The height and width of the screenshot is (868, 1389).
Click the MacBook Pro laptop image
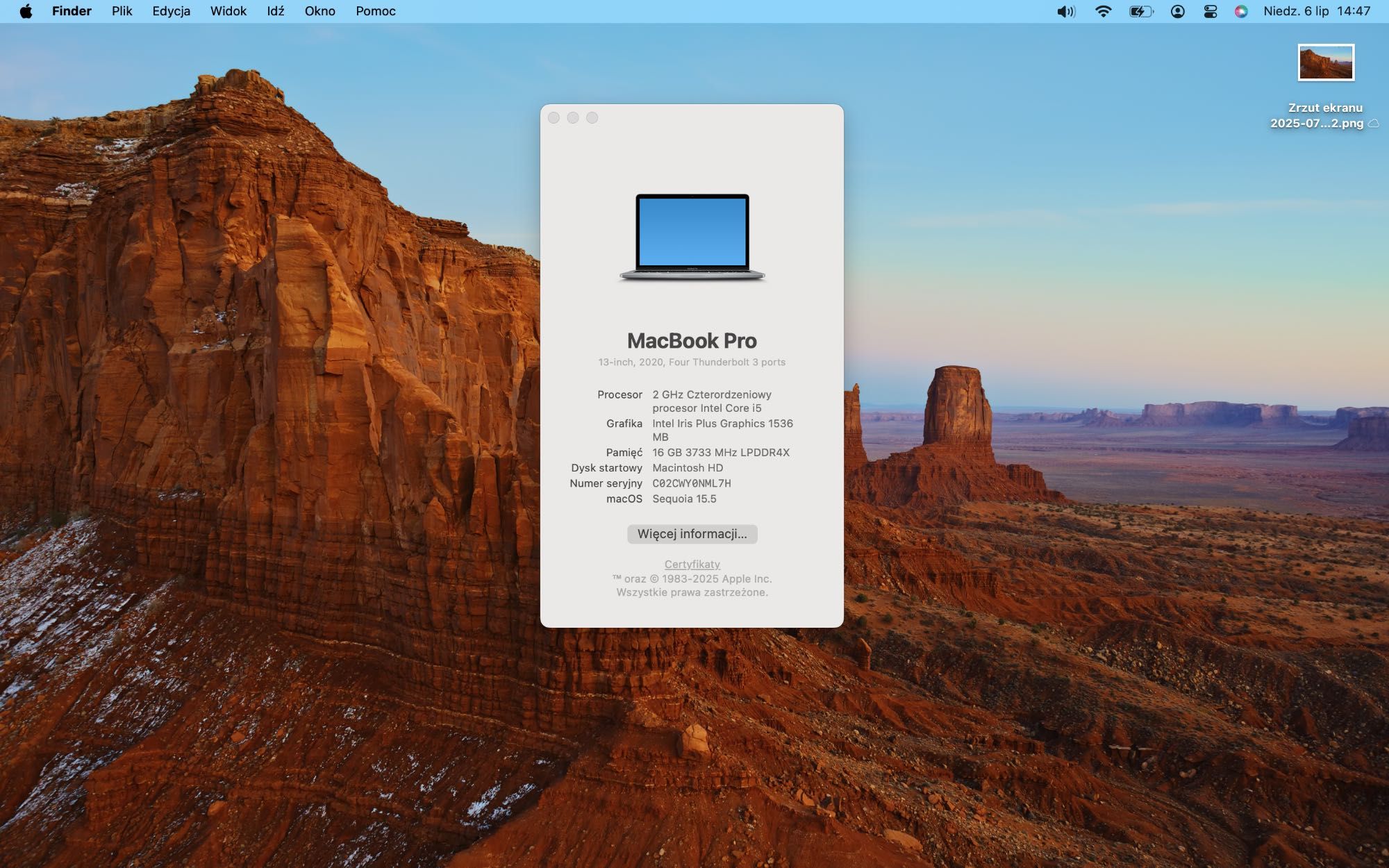(692, 237)
